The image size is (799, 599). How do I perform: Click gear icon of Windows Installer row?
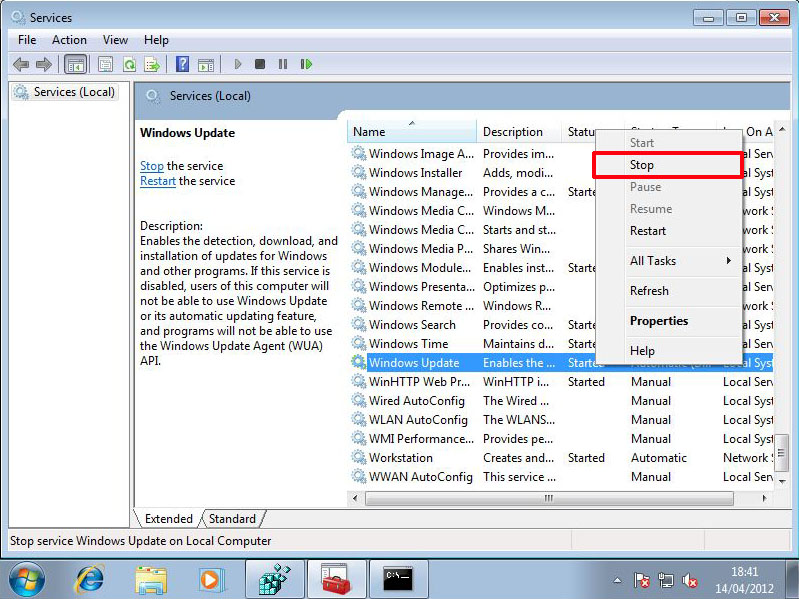[x=359, y=173]
